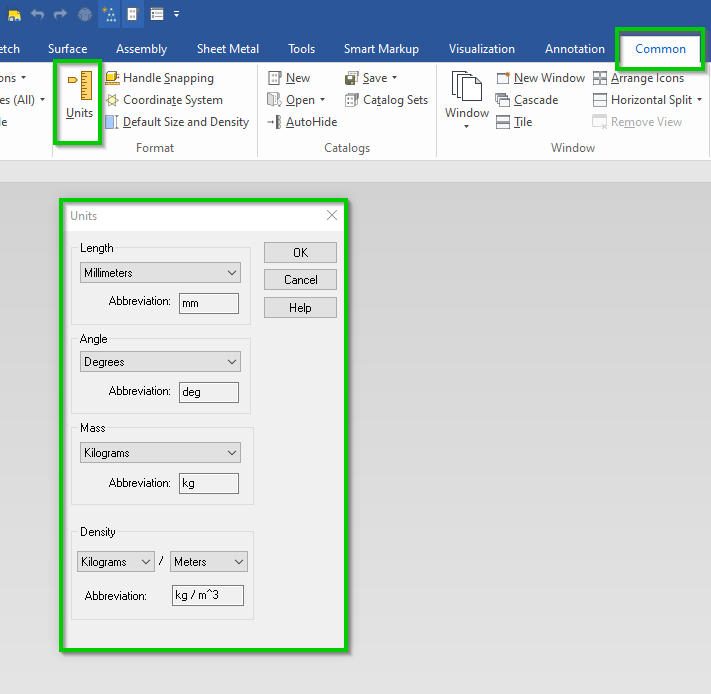Screen dimensions: 711x694
Task: Cancel the Units dialog
Action: click(x=301, y=280)
